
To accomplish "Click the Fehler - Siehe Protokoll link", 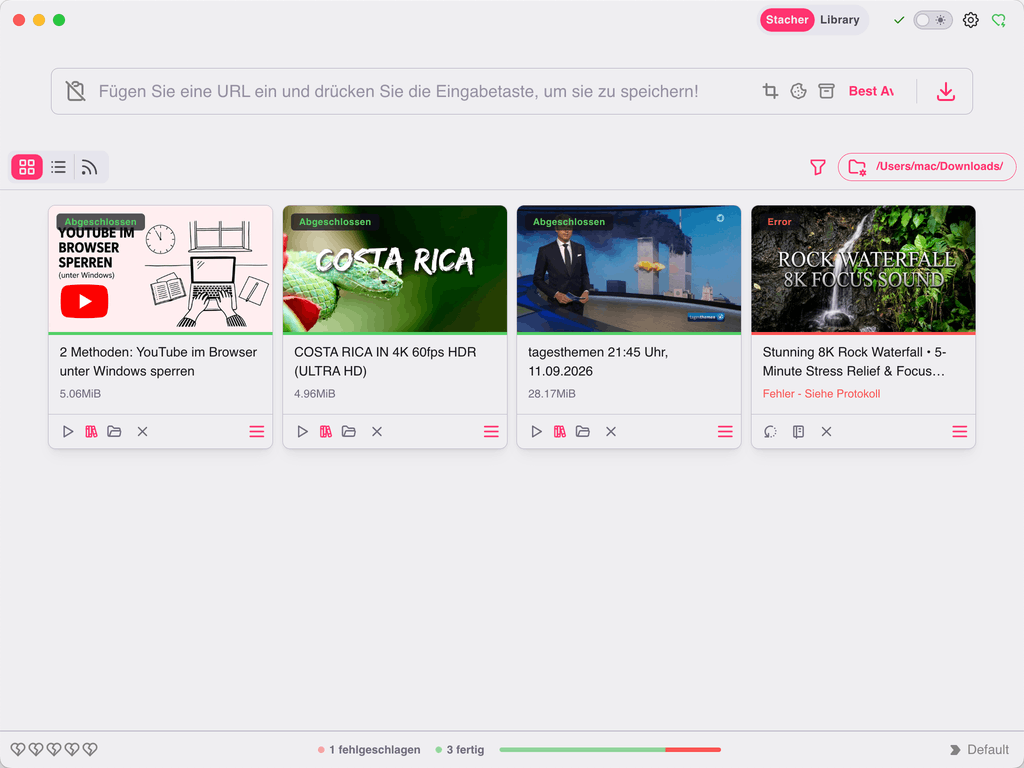I will pyautogui.click(x=821, y=394).
